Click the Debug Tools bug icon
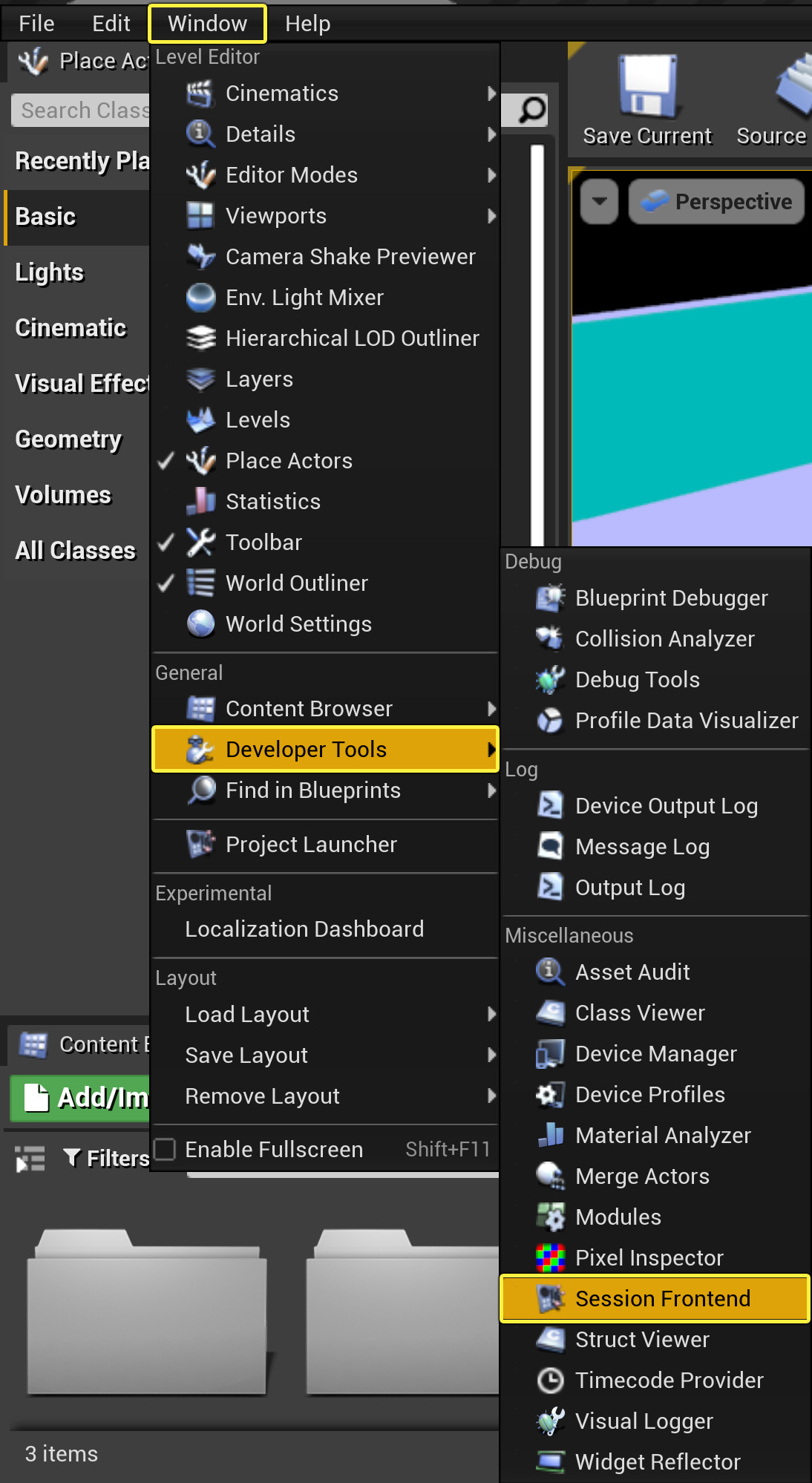Image resolution: width=812 pixels, height=1483 pixels. 550,680
